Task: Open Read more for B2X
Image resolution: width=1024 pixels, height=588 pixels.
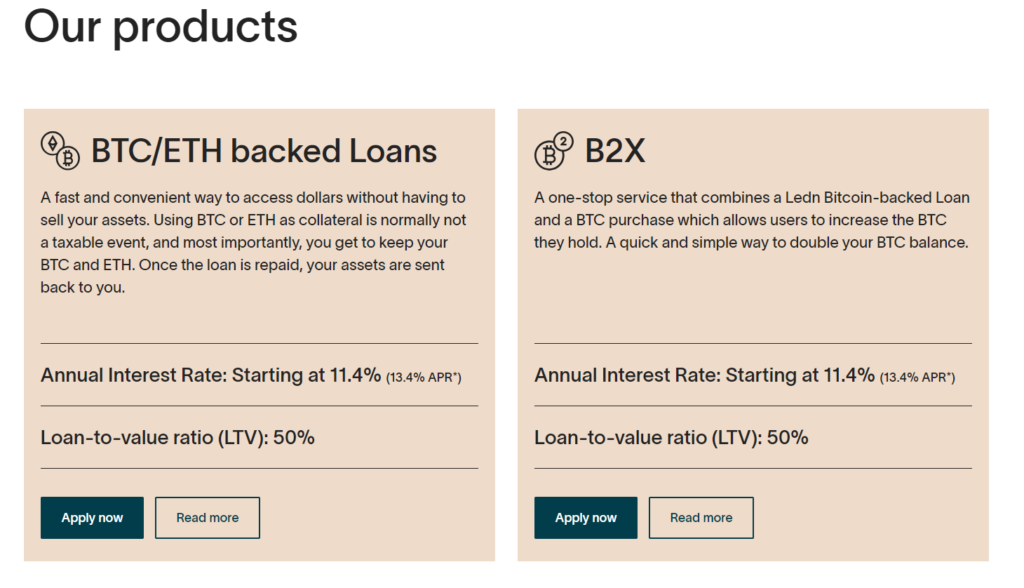Action: click(x=701, y=517)
